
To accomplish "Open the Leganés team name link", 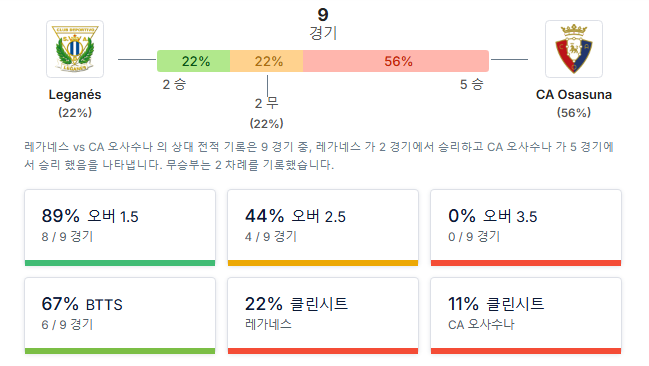I will click(x=75, y=95).
